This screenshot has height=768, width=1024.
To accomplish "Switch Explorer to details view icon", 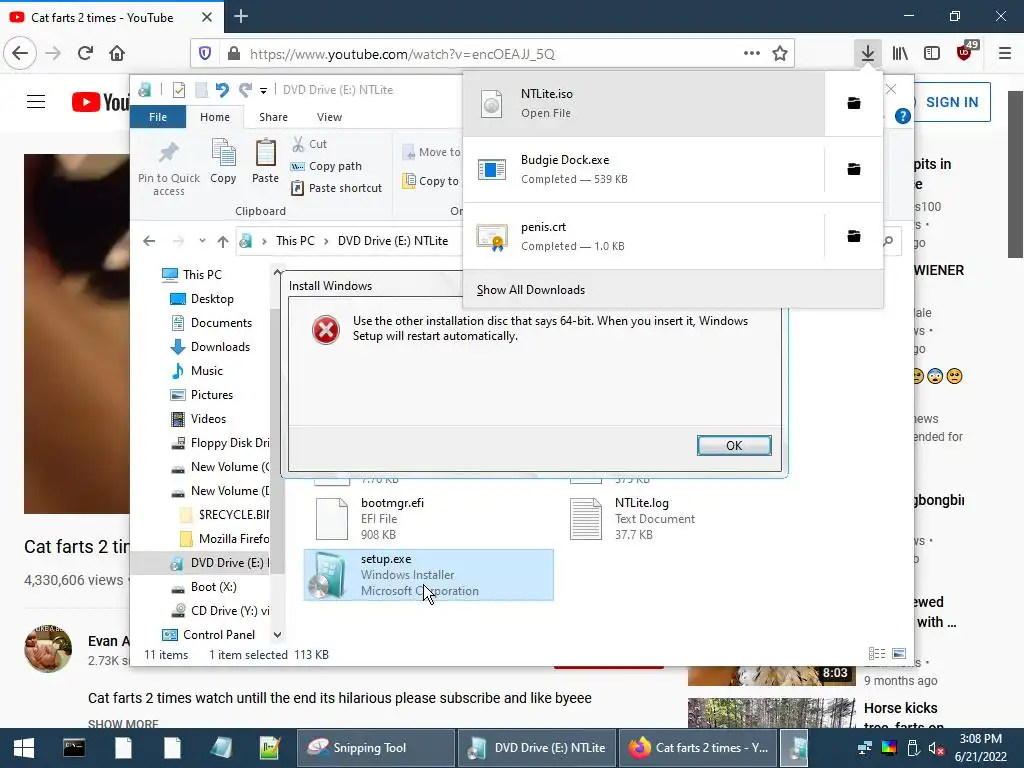I will 877,654.
